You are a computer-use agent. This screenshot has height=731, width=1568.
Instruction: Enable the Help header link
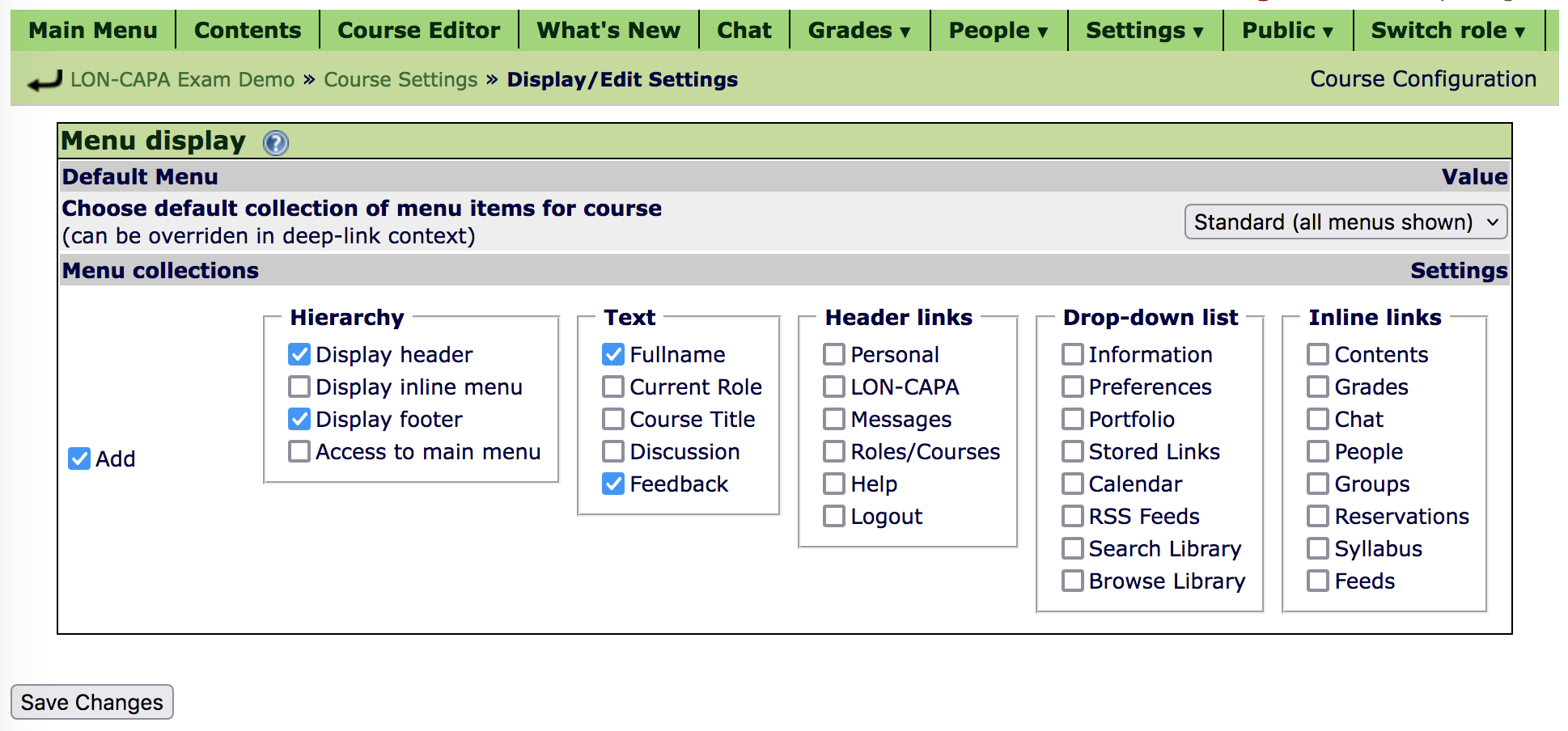[834, 484]
